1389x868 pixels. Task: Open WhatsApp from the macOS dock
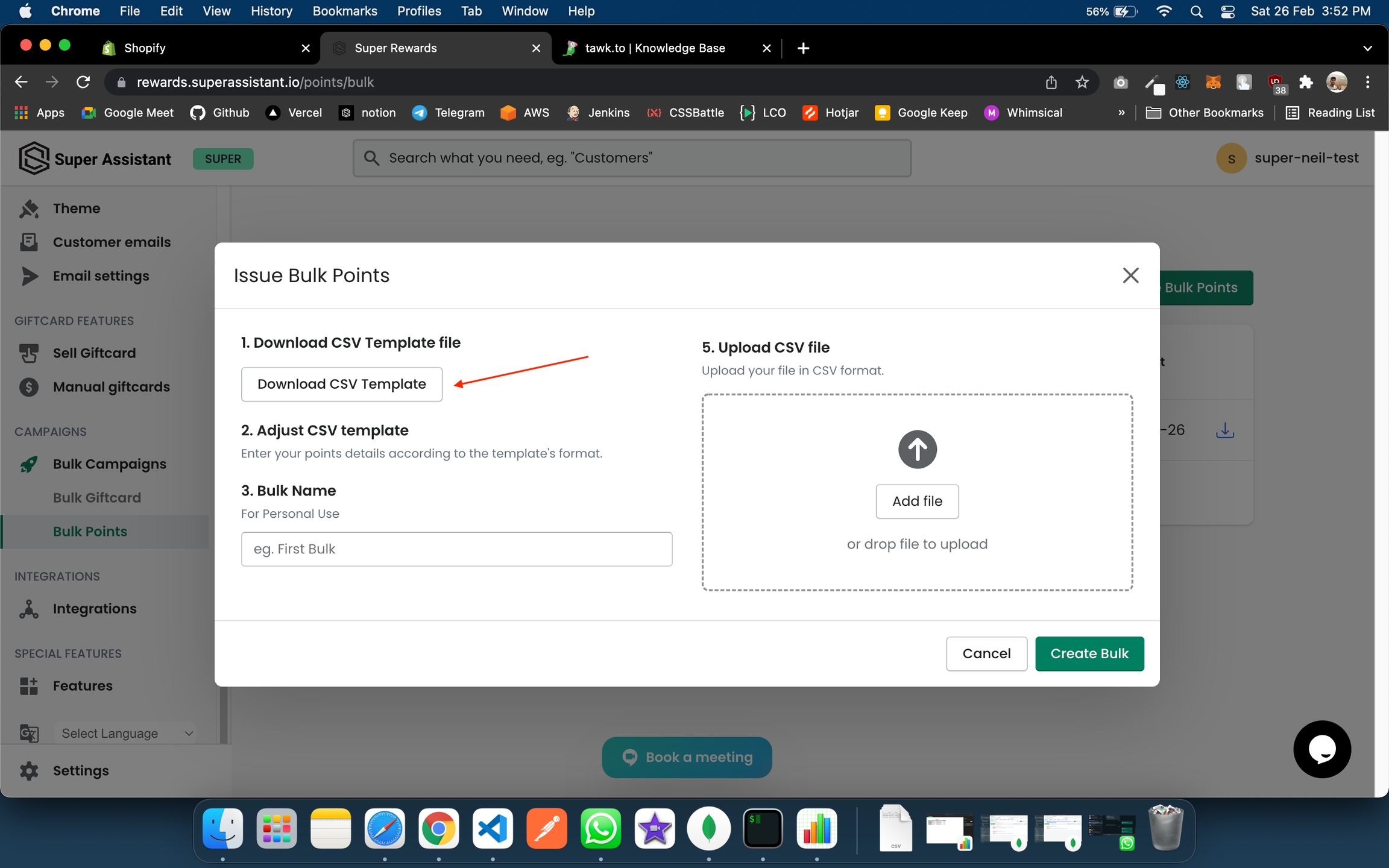pos(600,829)
